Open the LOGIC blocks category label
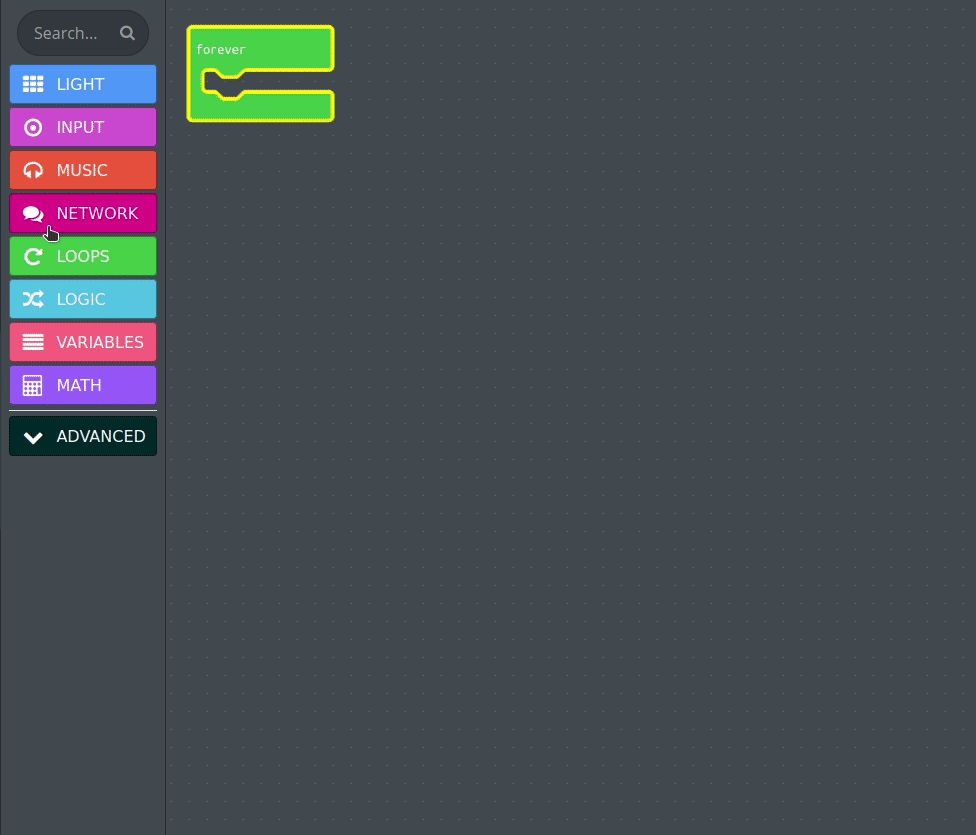Image resolution: width=976 pixels, height=835 pixels. (81, 300)
